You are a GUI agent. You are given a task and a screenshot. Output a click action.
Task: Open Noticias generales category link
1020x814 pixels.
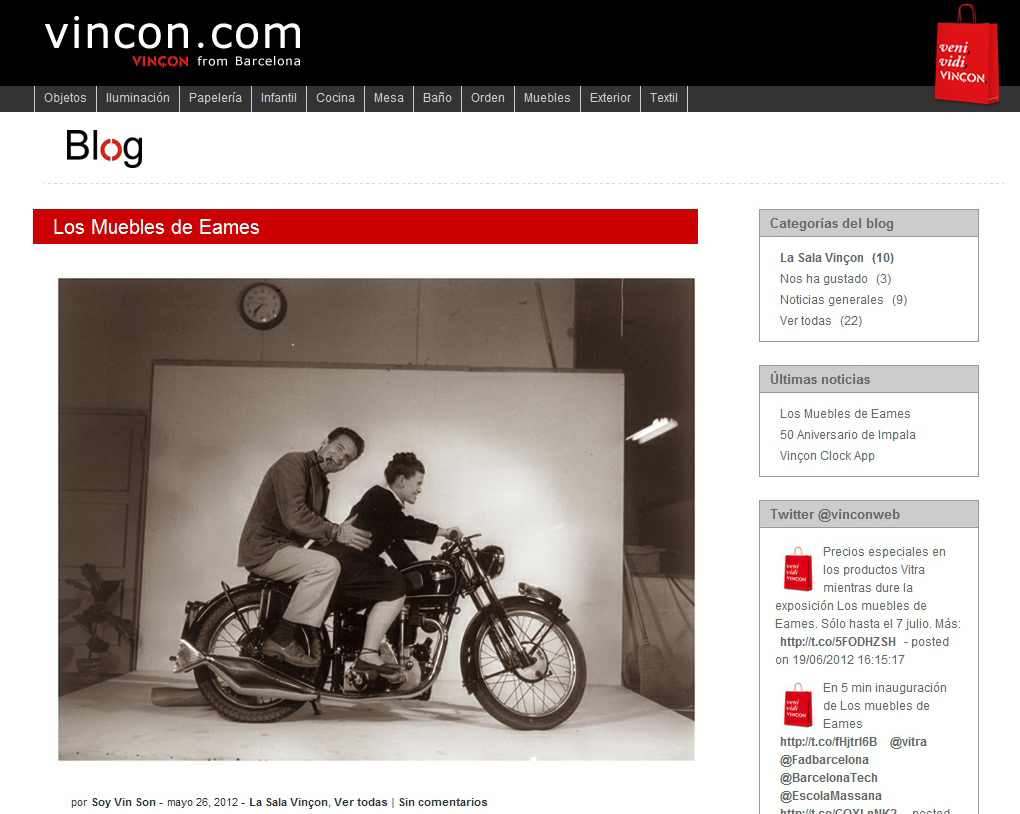831,300
